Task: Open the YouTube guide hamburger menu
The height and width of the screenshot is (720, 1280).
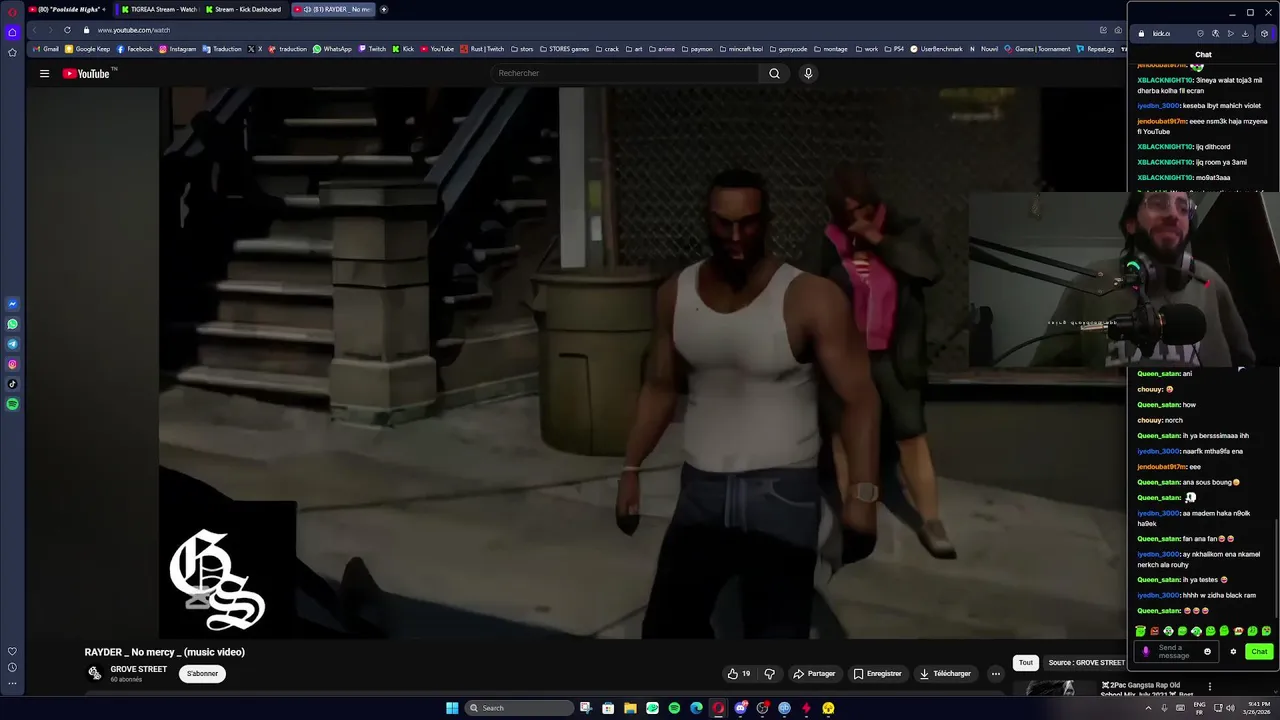Action: (44, 73)
